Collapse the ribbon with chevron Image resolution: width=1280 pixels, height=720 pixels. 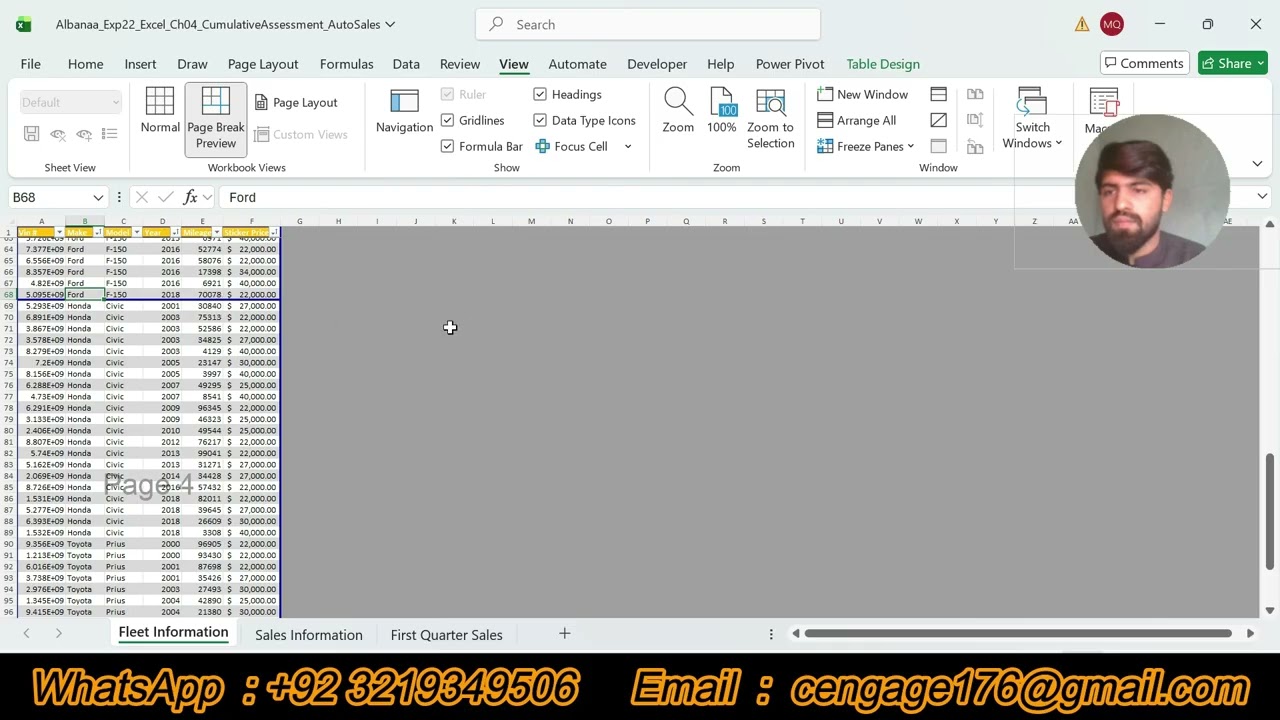coord(1257,163)
